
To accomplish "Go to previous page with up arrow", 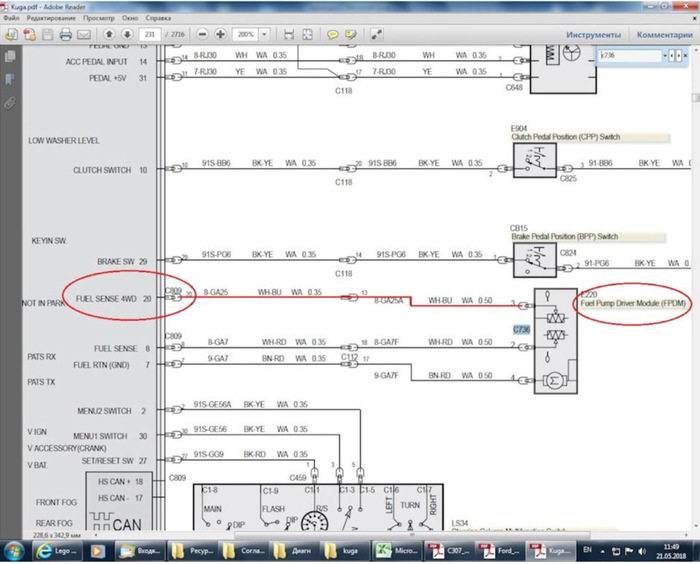I will [x=109, y=34].
